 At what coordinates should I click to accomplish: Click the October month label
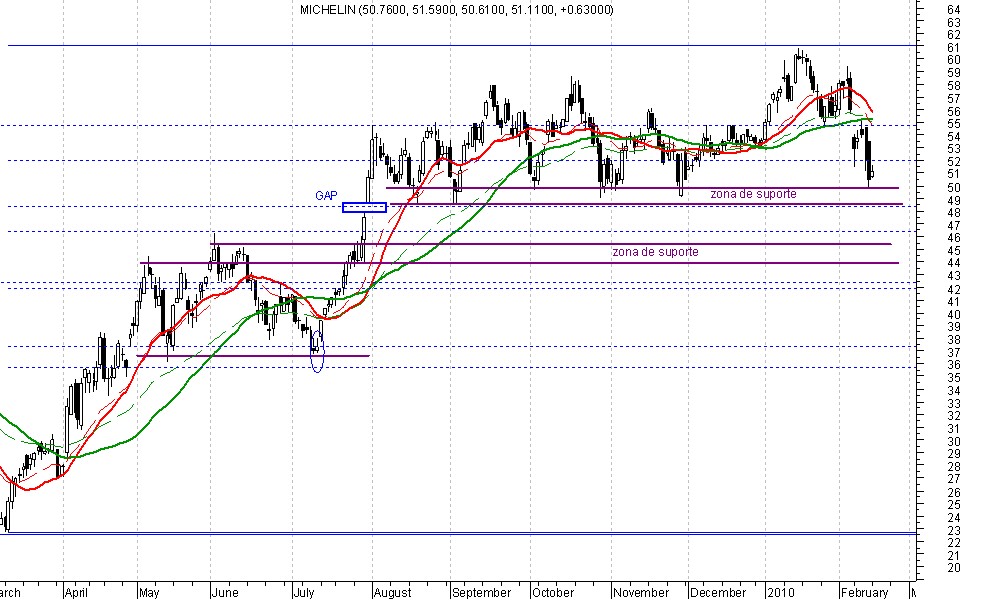pos(553,593)
